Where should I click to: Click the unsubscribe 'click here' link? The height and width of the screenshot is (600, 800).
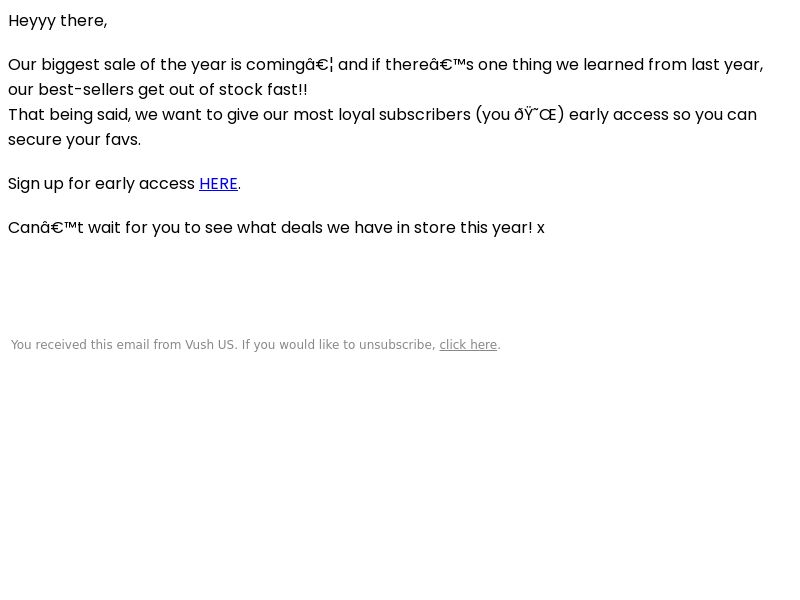(x=468, y=345)
